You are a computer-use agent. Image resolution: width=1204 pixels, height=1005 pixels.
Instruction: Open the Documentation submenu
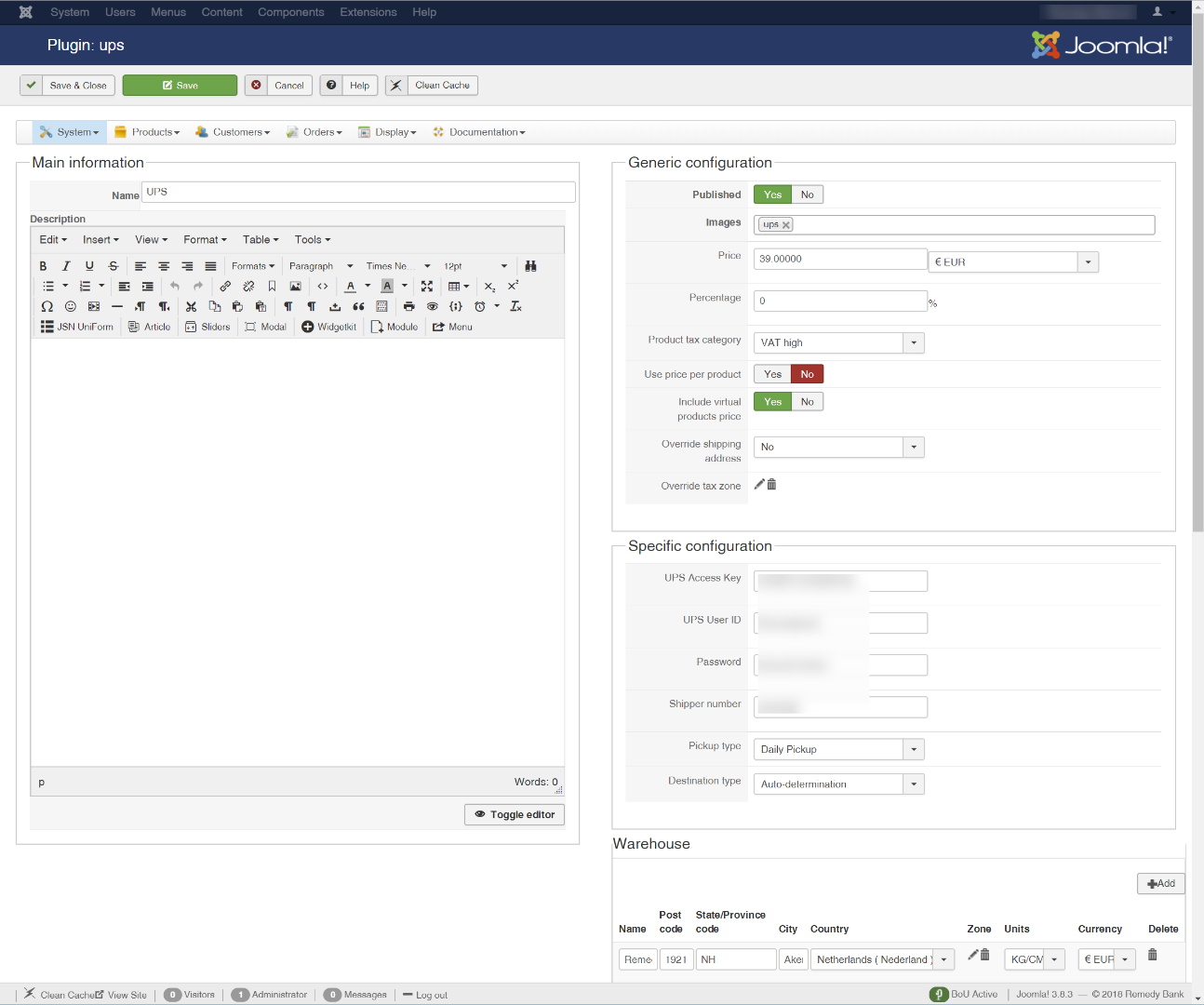coord(479,132)
